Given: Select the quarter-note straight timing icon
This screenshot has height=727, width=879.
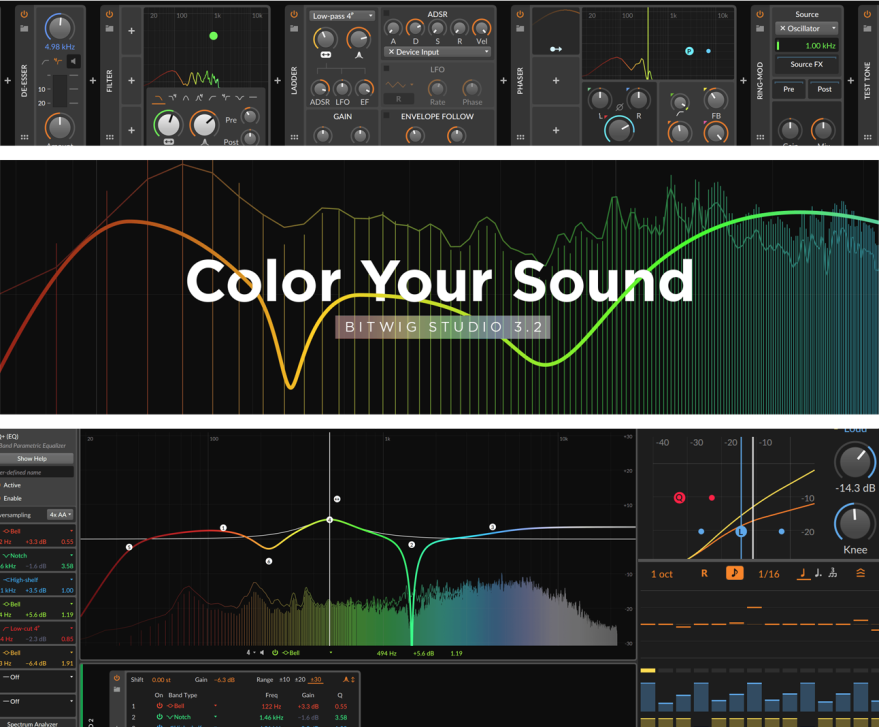Looking at the screenshot, I should point(803,573).
